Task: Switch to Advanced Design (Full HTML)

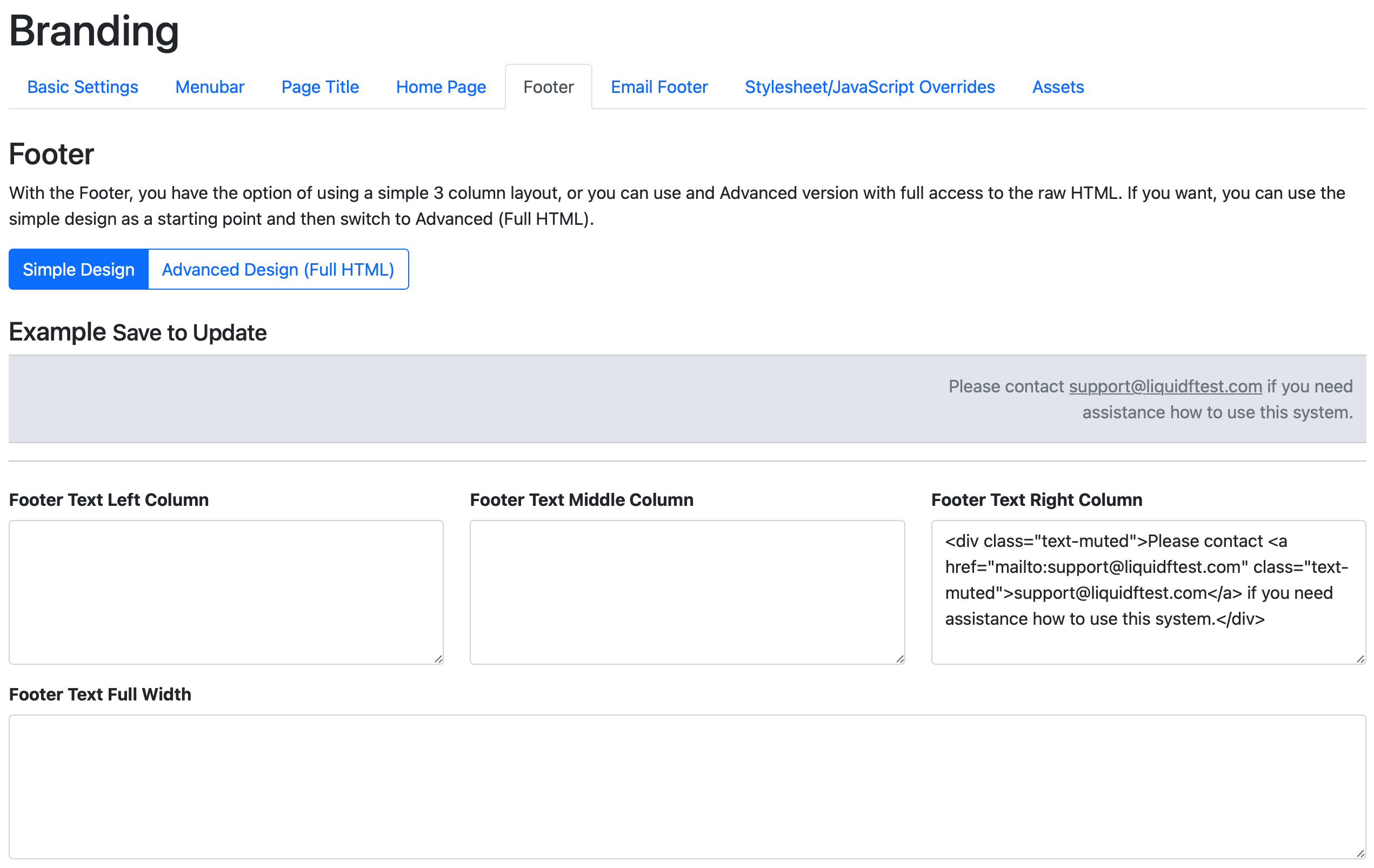Action: click(x=278, y=269)
